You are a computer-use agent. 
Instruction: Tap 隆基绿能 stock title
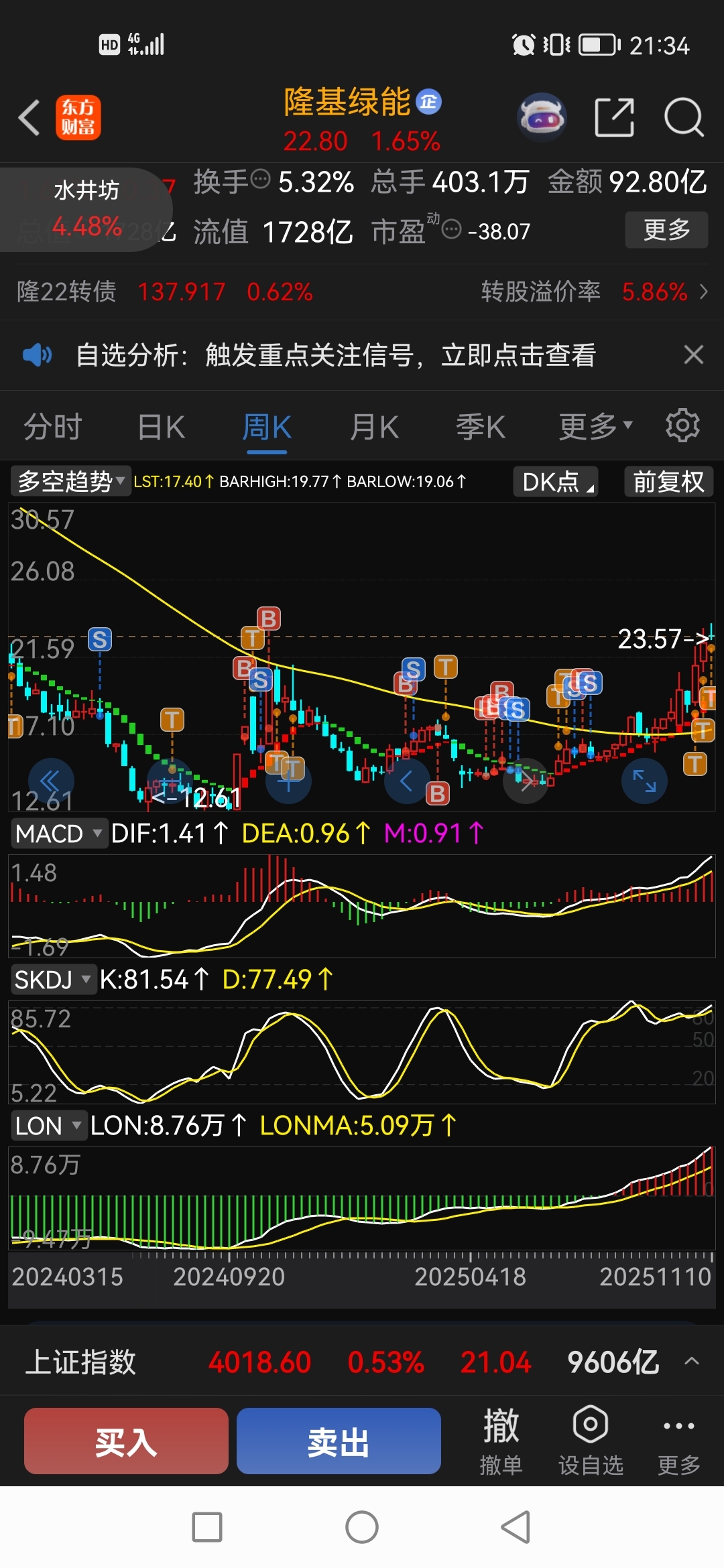pos(347,102)
